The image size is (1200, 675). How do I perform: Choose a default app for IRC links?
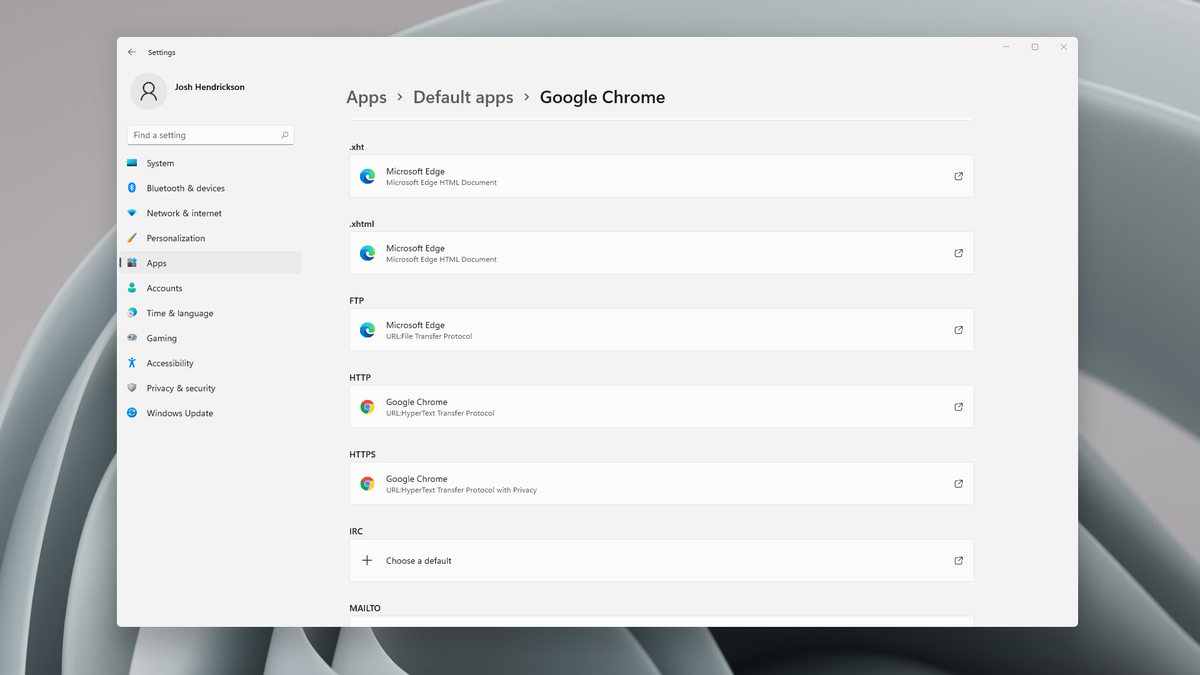click(660, 560)
